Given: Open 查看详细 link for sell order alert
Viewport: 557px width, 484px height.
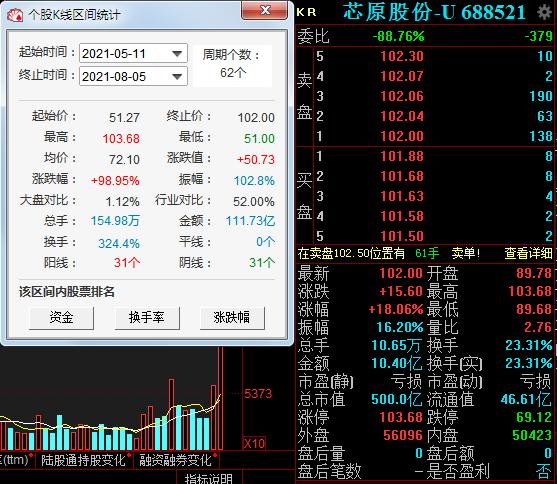Looking at the screenshot, I should (x=528, y=253).
